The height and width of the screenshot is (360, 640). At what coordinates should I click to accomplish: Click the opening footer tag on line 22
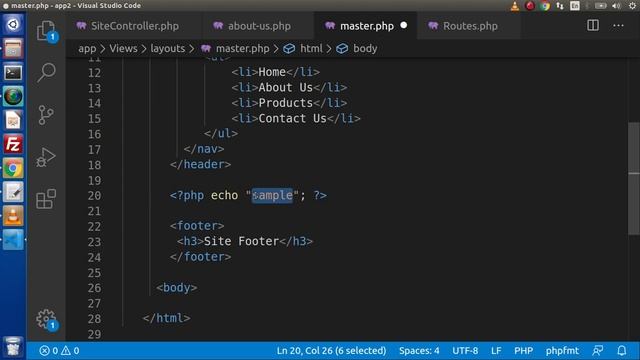(x=197, y=226)
